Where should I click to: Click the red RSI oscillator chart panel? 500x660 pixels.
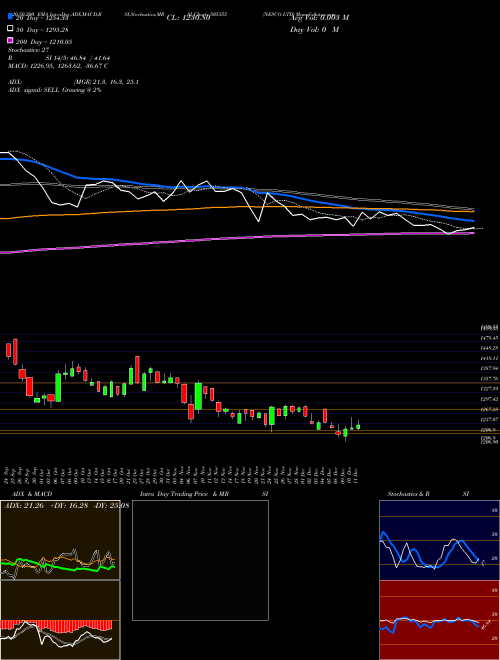439,620
